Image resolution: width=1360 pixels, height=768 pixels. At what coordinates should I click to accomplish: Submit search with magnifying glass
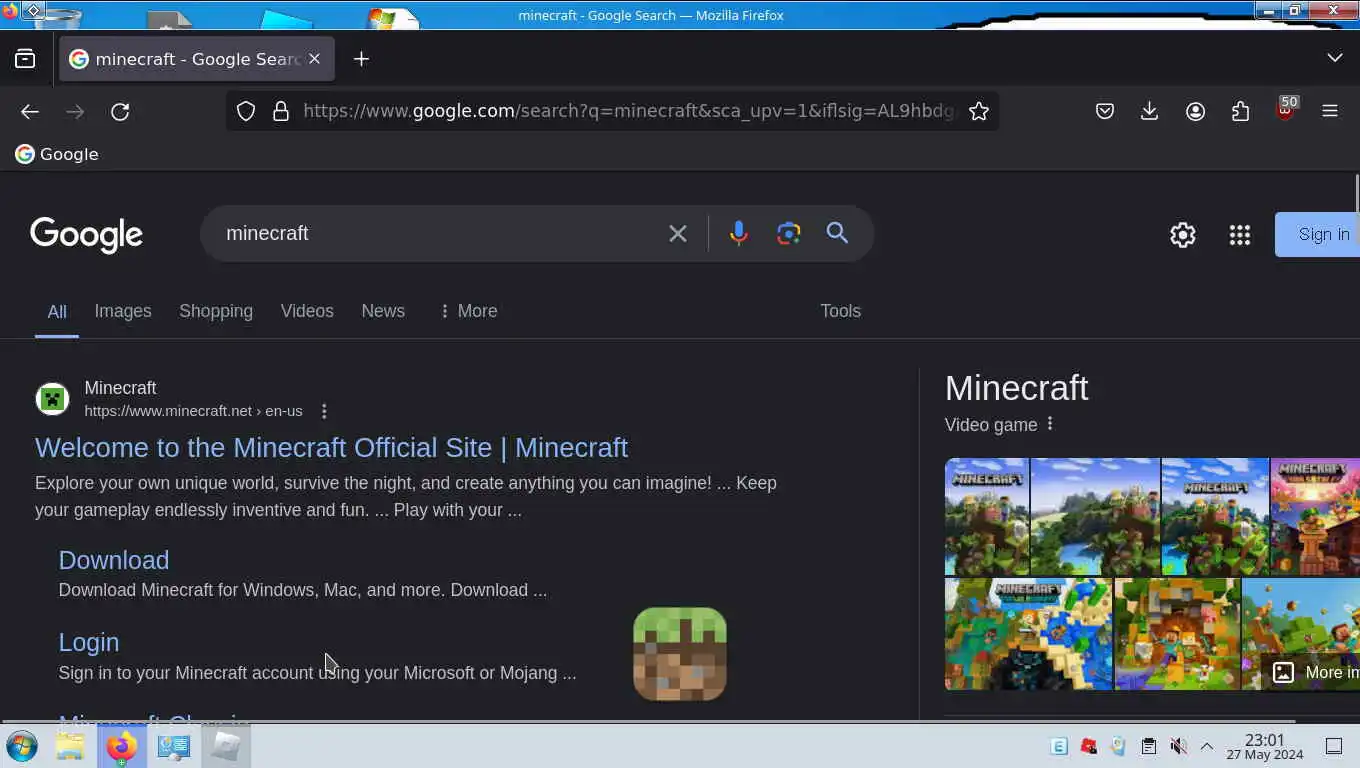coord(837,233)
